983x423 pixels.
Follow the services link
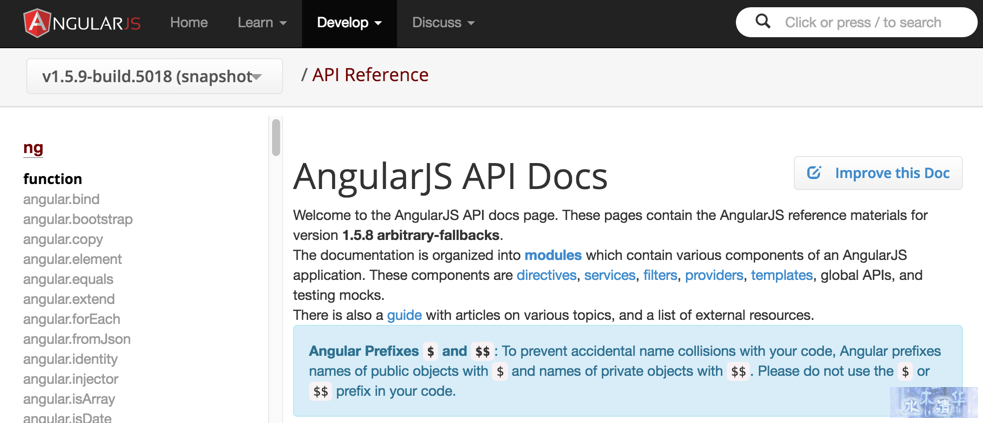click(x=609, y=276)
